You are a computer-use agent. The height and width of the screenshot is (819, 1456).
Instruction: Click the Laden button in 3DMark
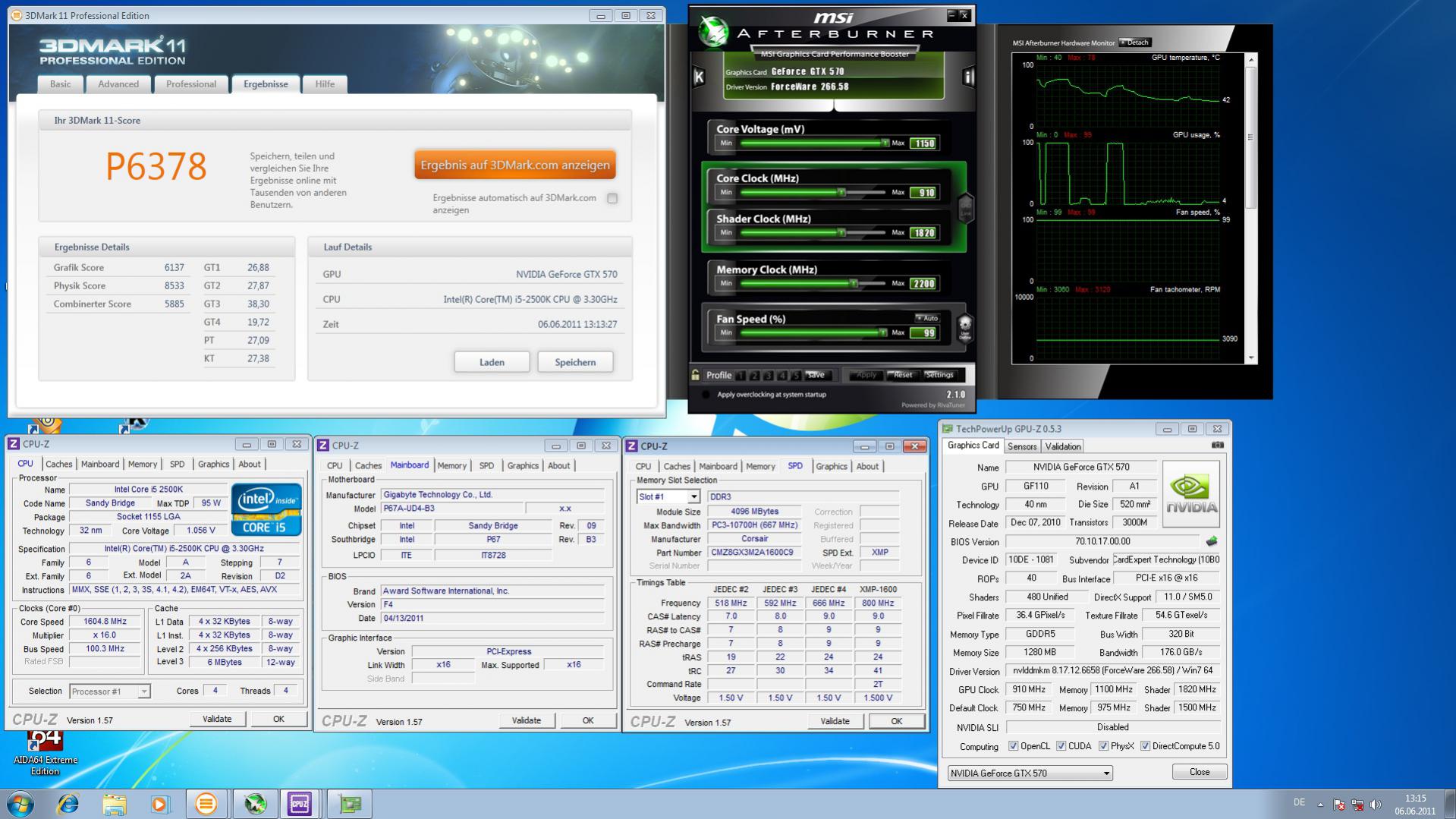tap(492, 362)
